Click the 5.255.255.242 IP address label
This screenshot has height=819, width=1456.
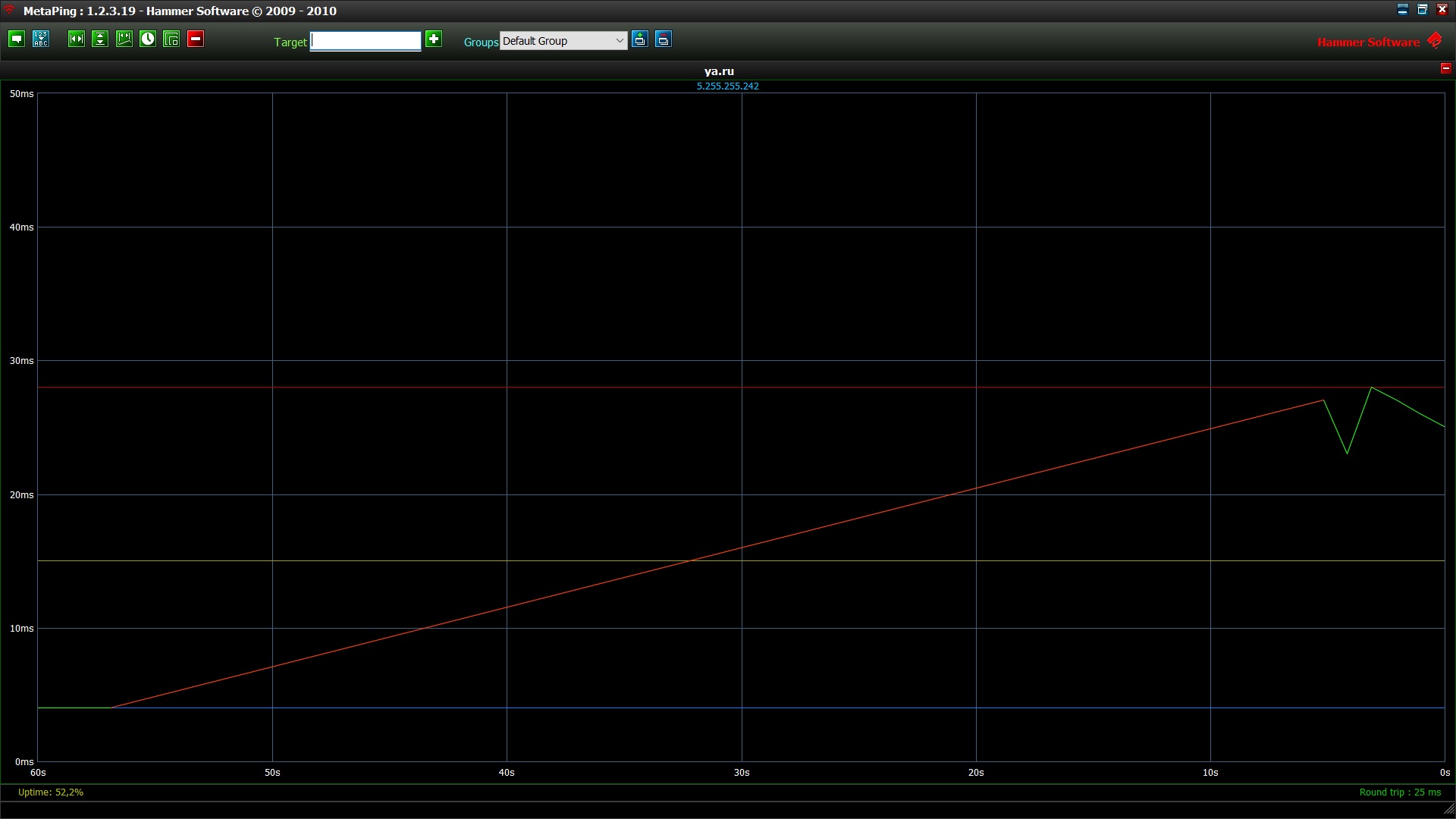tap(727, 86)
